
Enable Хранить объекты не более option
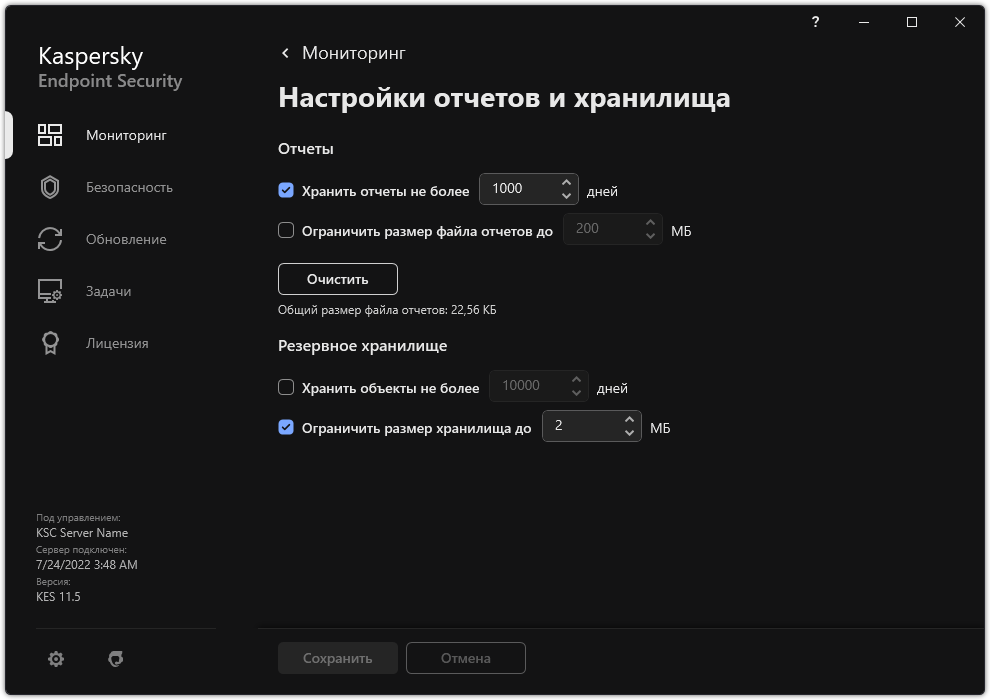[x=287, y=387]
